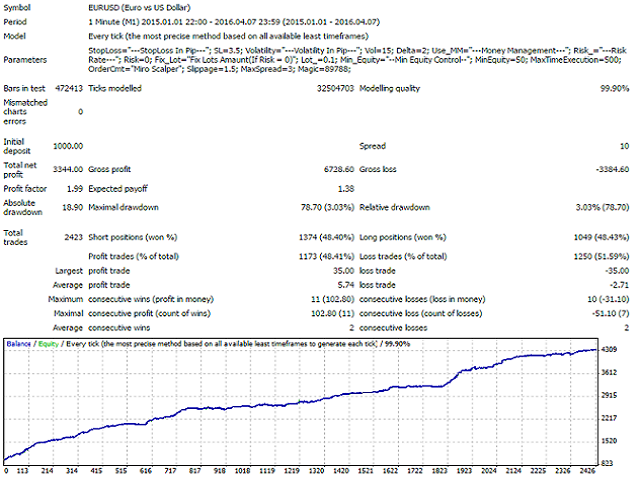The height and width of the screenshot is (480, 640).
Task: Click the Loss trades value 1250 (51.59%)
Action: 602,257
